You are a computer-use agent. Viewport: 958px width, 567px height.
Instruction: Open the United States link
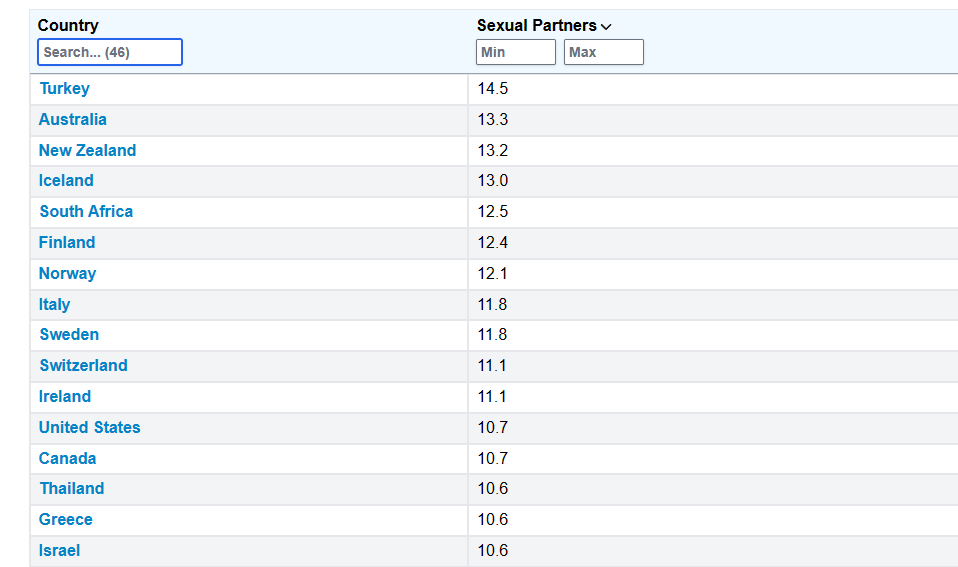pos(89,428)
